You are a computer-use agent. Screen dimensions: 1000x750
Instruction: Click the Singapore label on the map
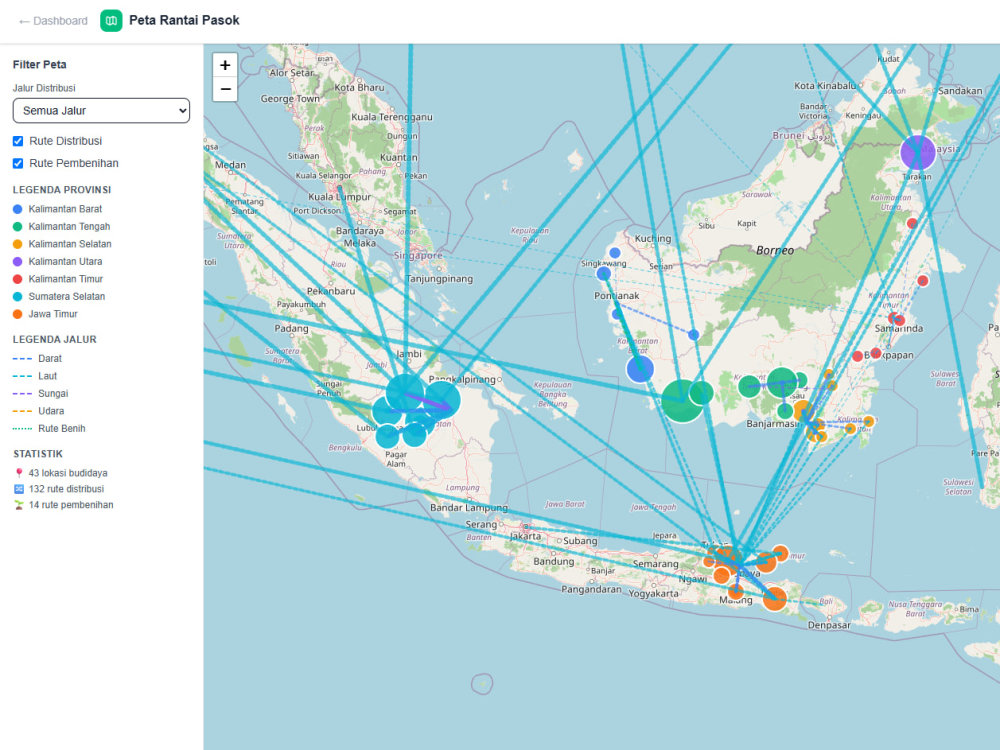pyautogui.click(x=418, y=255)
